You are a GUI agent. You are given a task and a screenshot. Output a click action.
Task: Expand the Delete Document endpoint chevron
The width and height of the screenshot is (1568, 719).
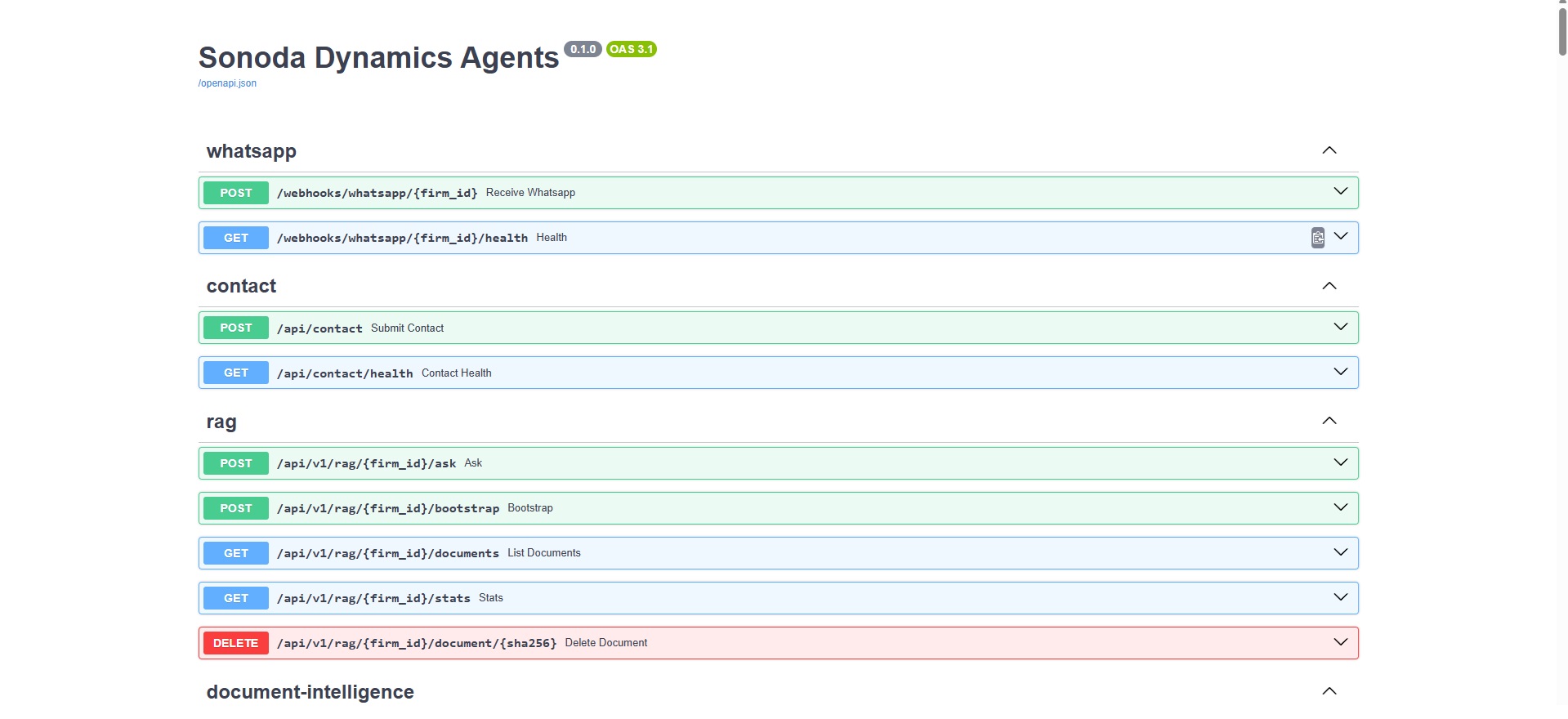point(1341,642)
